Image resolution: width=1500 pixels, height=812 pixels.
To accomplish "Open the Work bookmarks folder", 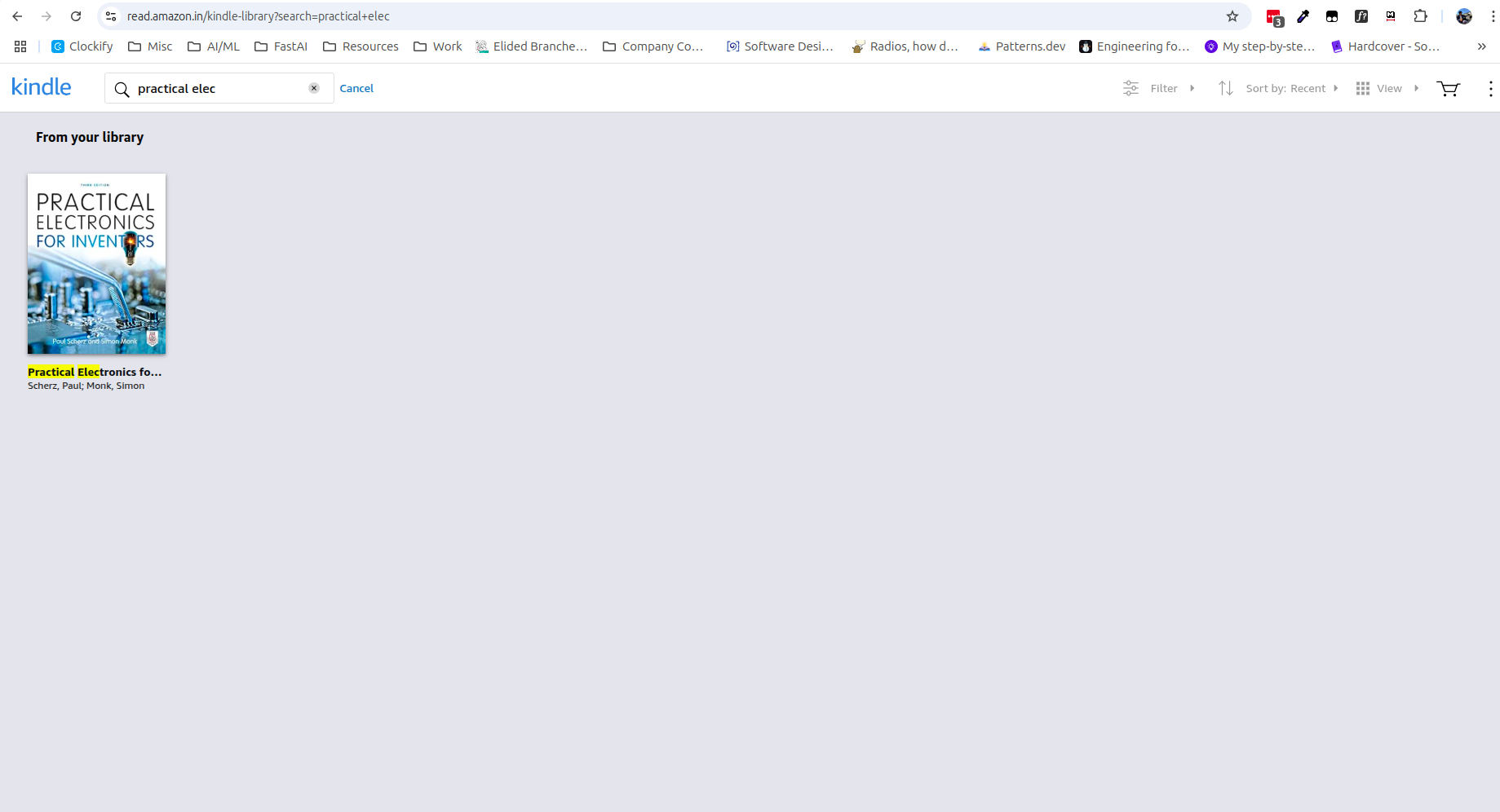I will tap(438, 46).
